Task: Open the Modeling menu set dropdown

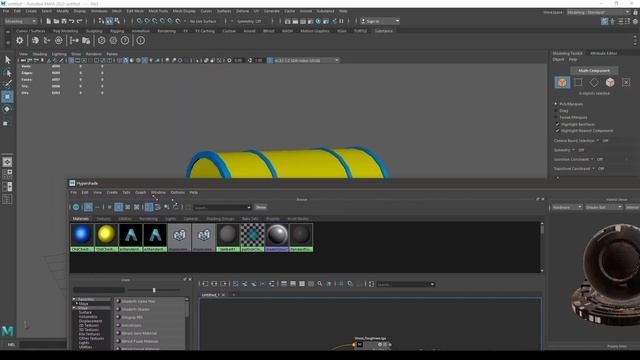Action: pyautogui.click(x=20, y=21)
